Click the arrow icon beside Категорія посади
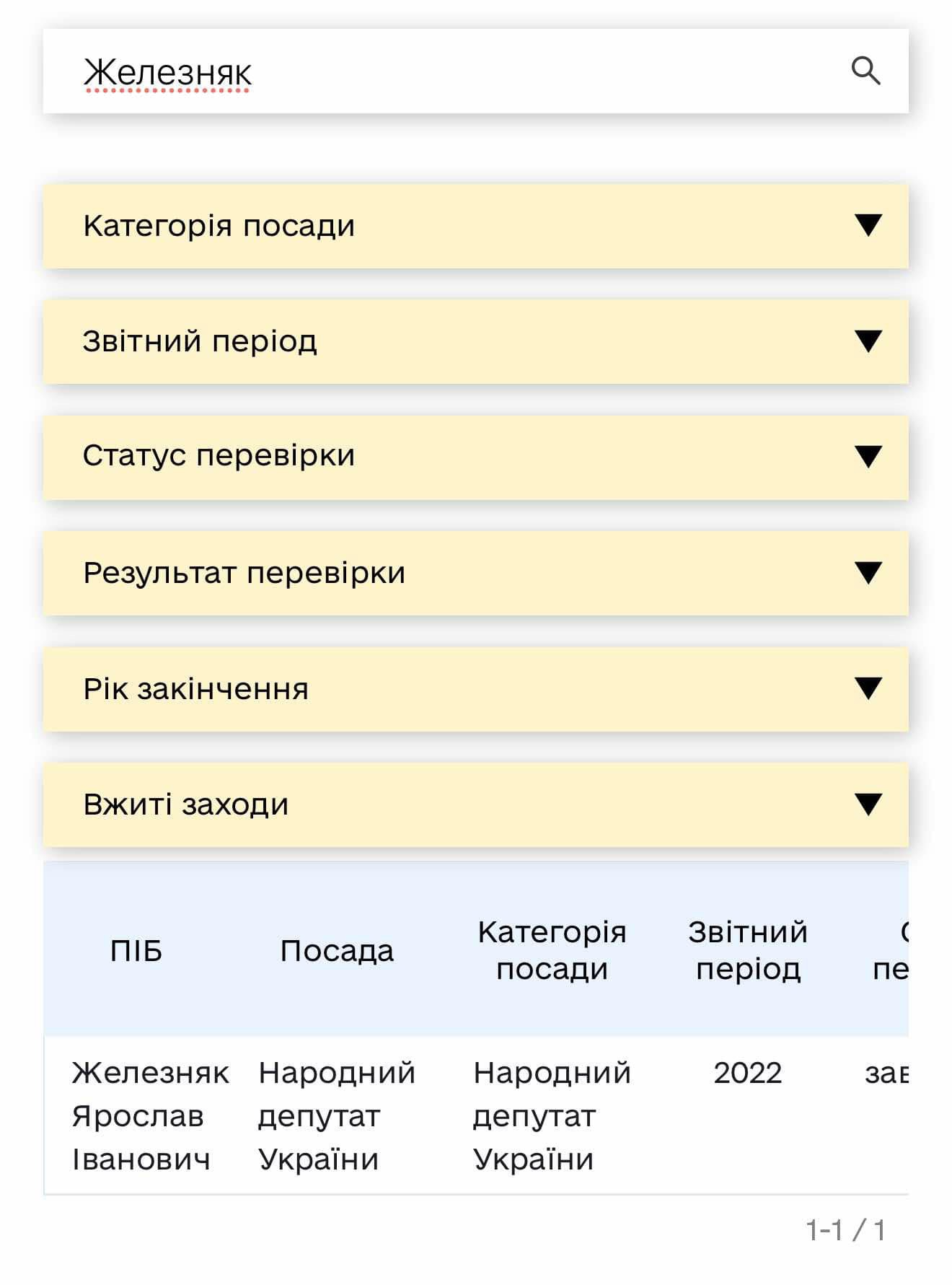The image size is (952, 1285). pos(868,225)
